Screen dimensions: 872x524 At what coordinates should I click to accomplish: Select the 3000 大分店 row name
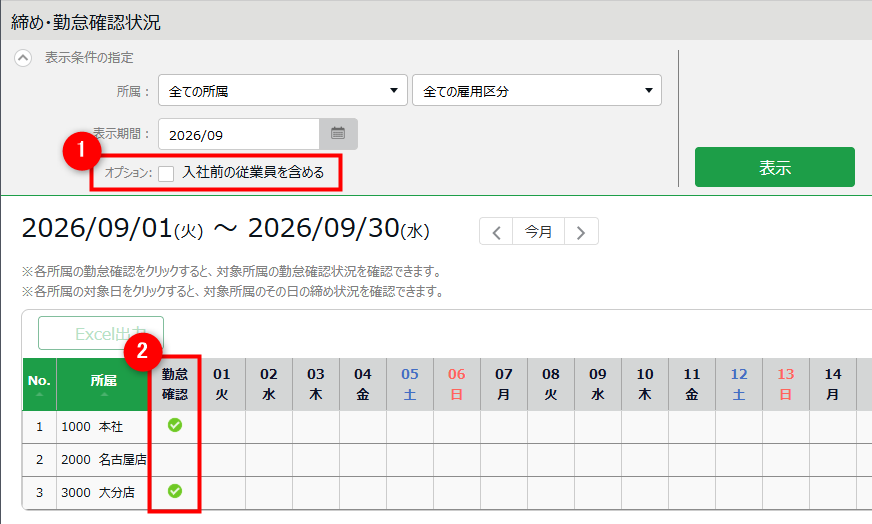point(98,492)
